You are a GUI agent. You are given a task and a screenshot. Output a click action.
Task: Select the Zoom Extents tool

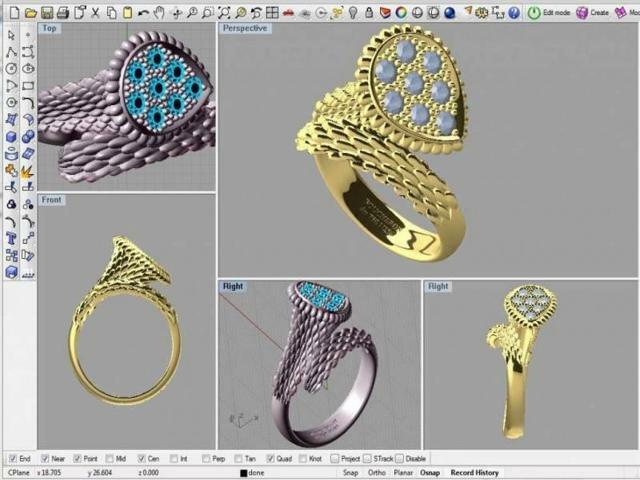tap(224, 13)
